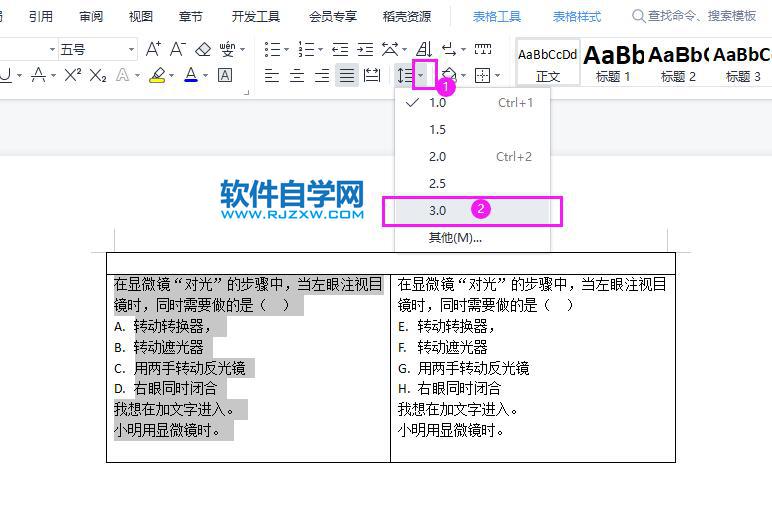Image resolution: width=772 pixels, height=518 pixels.
Task: Apply yellow highlighter to text
Action: tap(158, 75)
